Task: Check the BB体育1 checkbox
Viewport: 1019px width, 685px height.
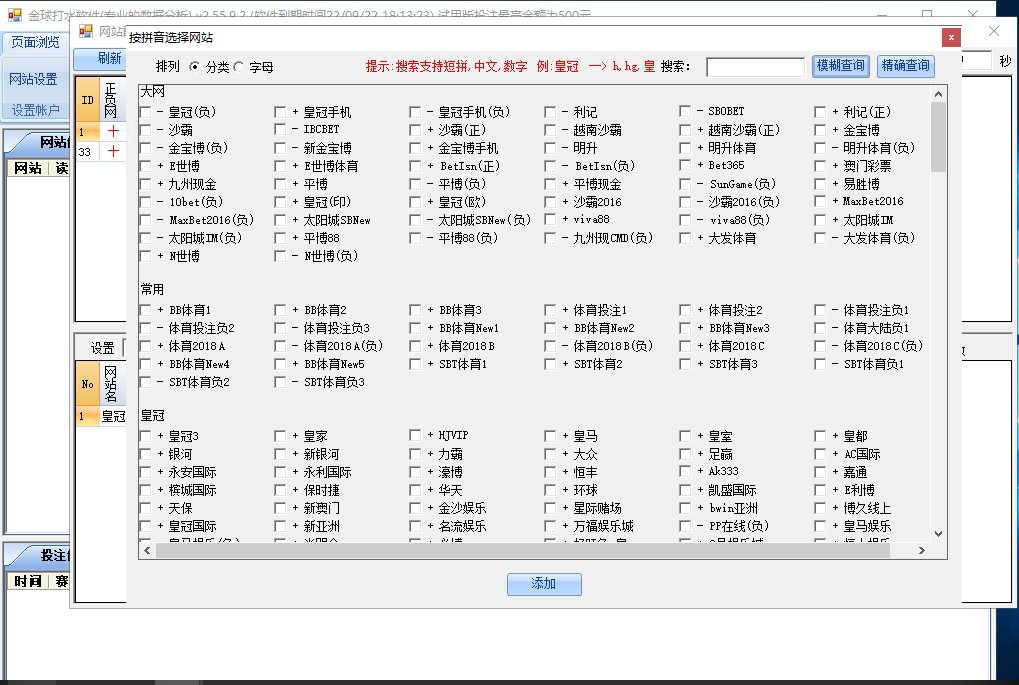Action: pos(146,311)
